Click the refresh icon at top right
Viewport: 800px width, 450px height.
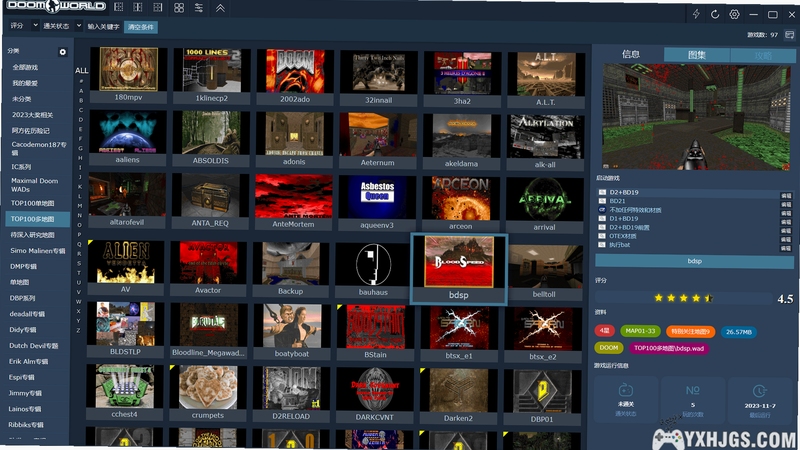[715, 14]
